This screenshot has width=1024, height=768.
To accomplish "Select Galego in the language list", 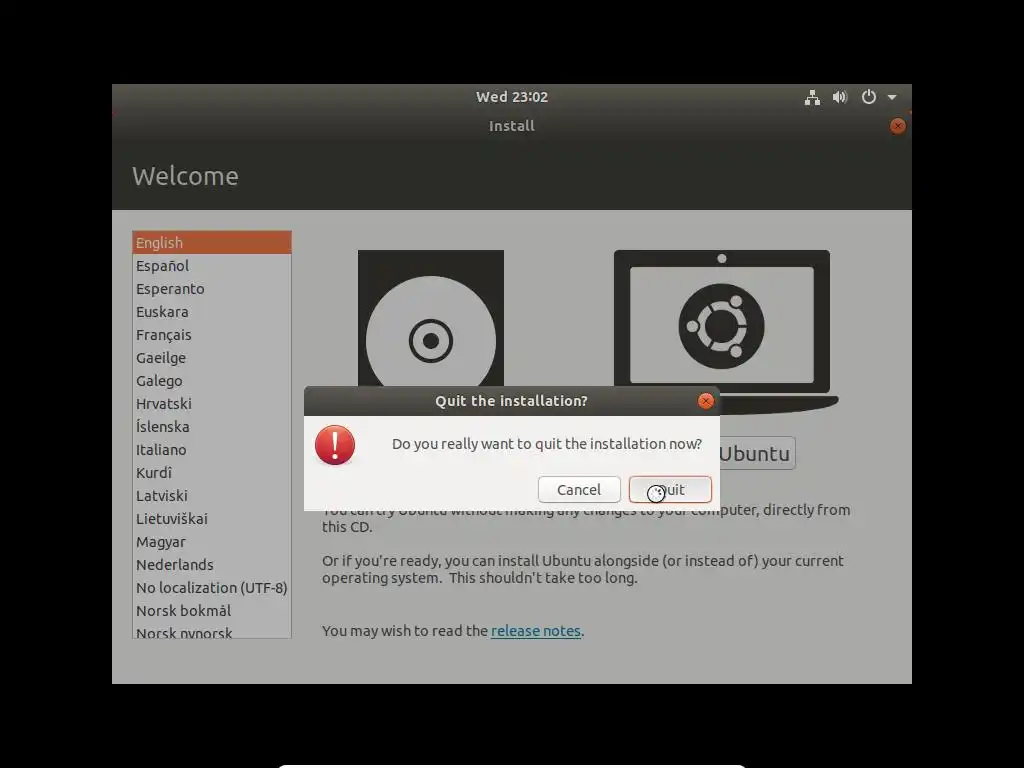I will pos(212,381).
